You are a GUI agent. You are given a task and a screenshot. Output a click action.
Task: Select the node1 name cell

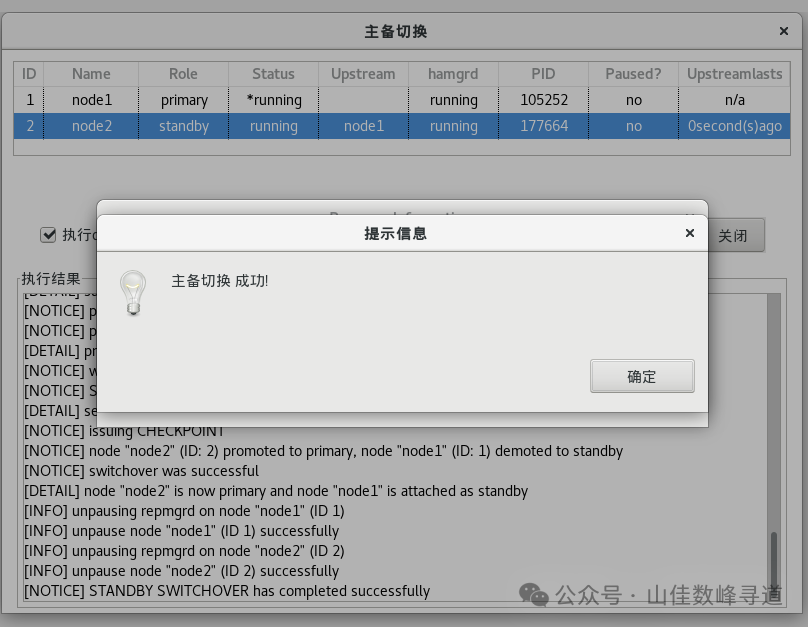[91, 99]
